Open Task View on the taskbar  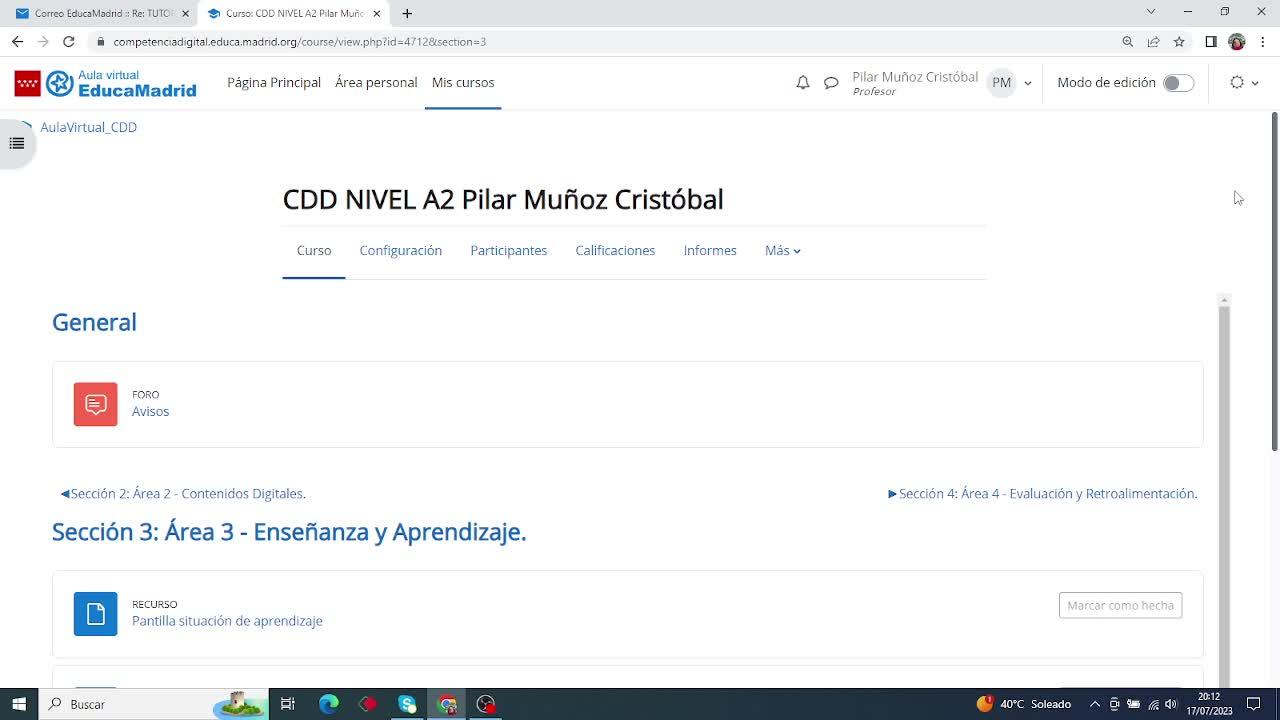coord(288,704)
